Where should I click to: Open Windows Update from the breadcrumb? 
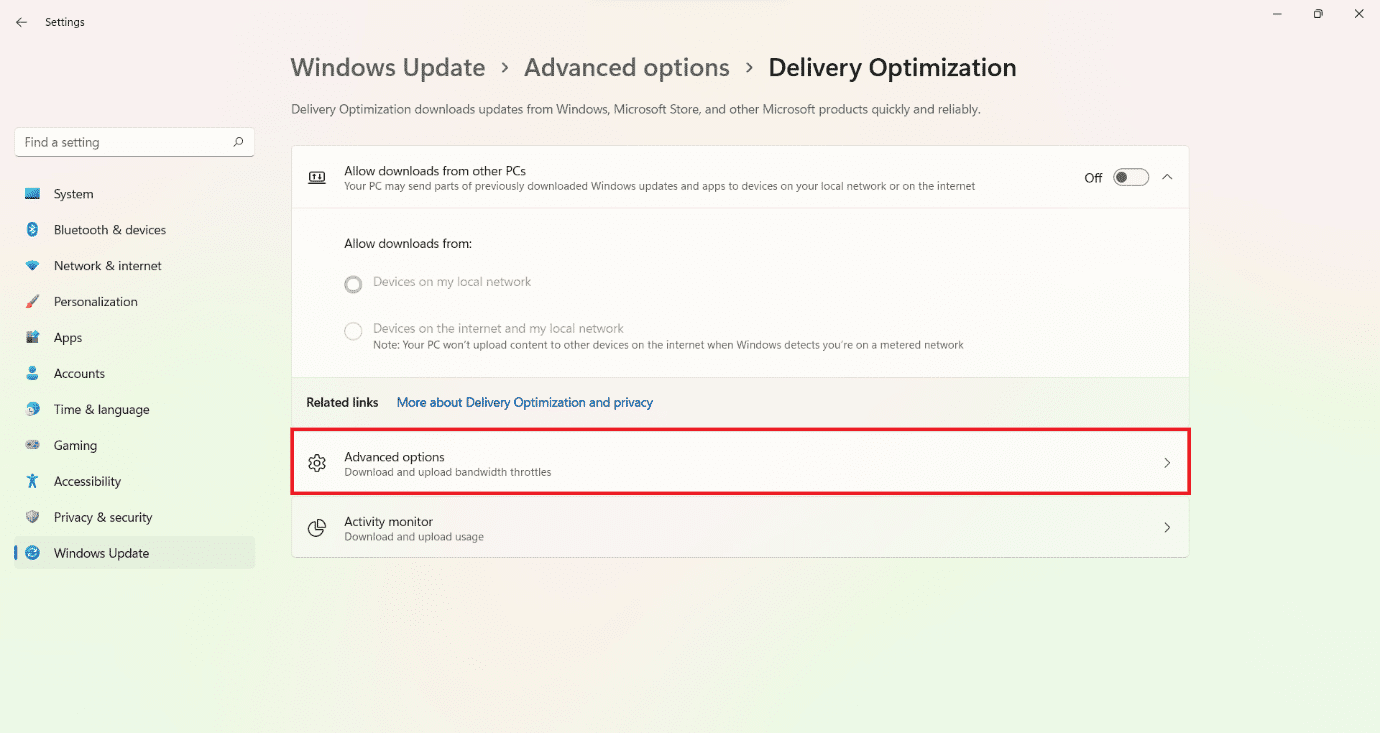[388, 67]
